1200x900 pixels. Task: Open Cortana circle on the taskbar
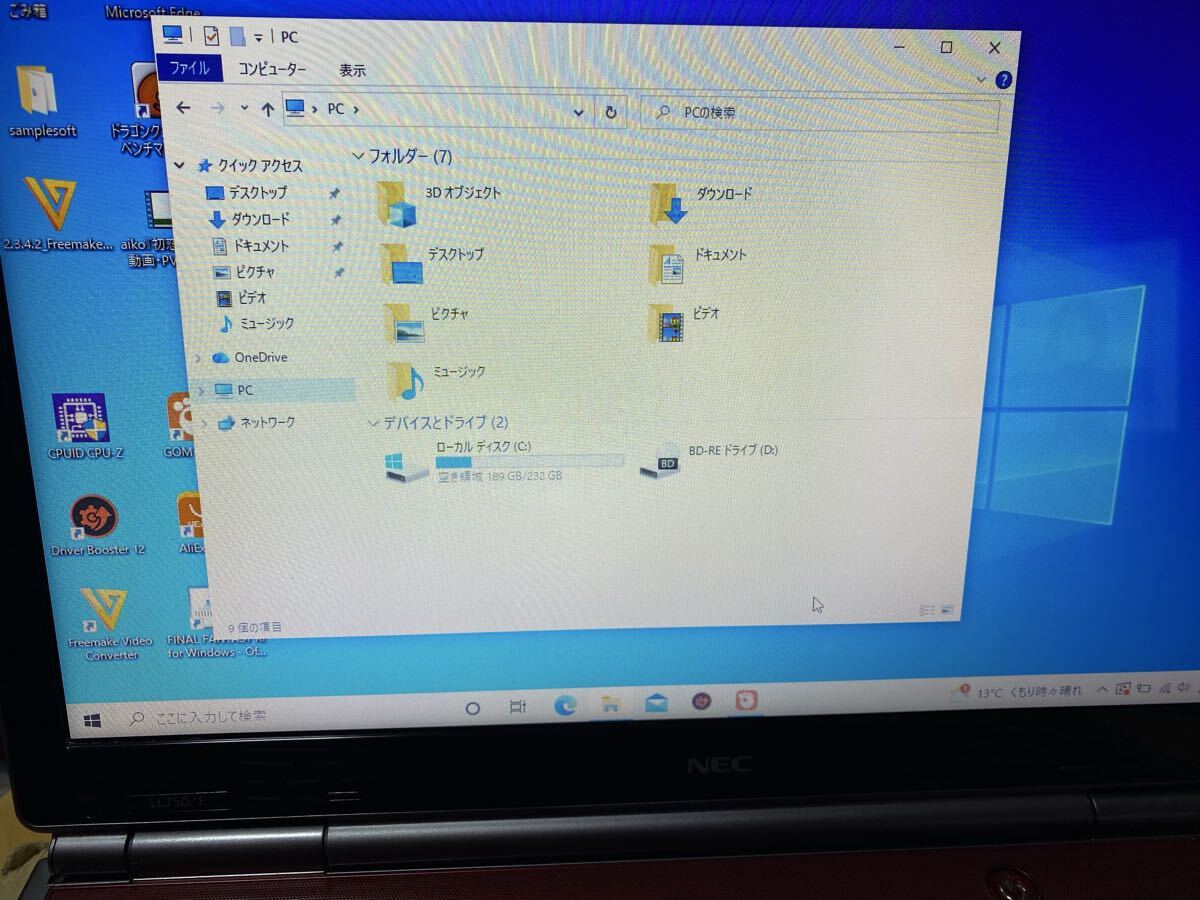(x=473, y=708)
